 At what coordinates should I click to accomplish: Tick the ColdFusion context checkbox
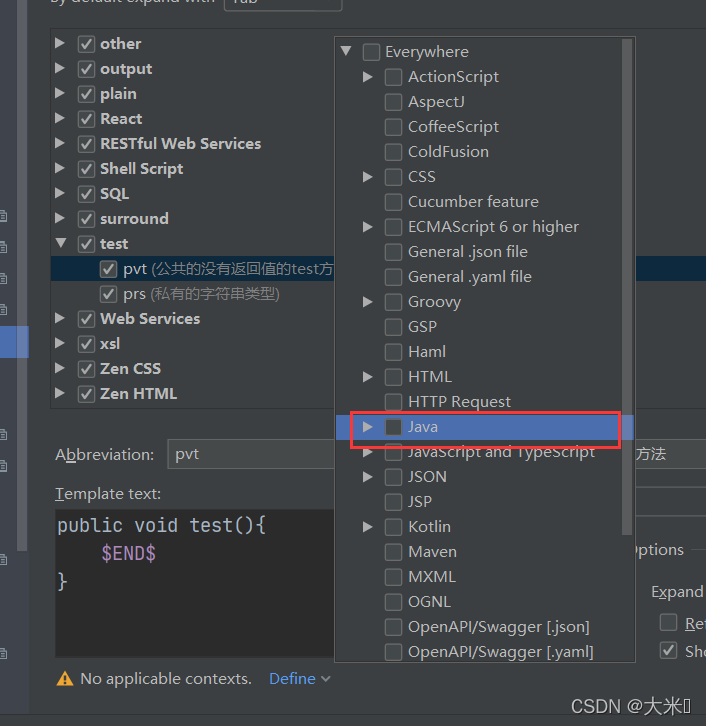pyautogui.click(x=394, y=152)
